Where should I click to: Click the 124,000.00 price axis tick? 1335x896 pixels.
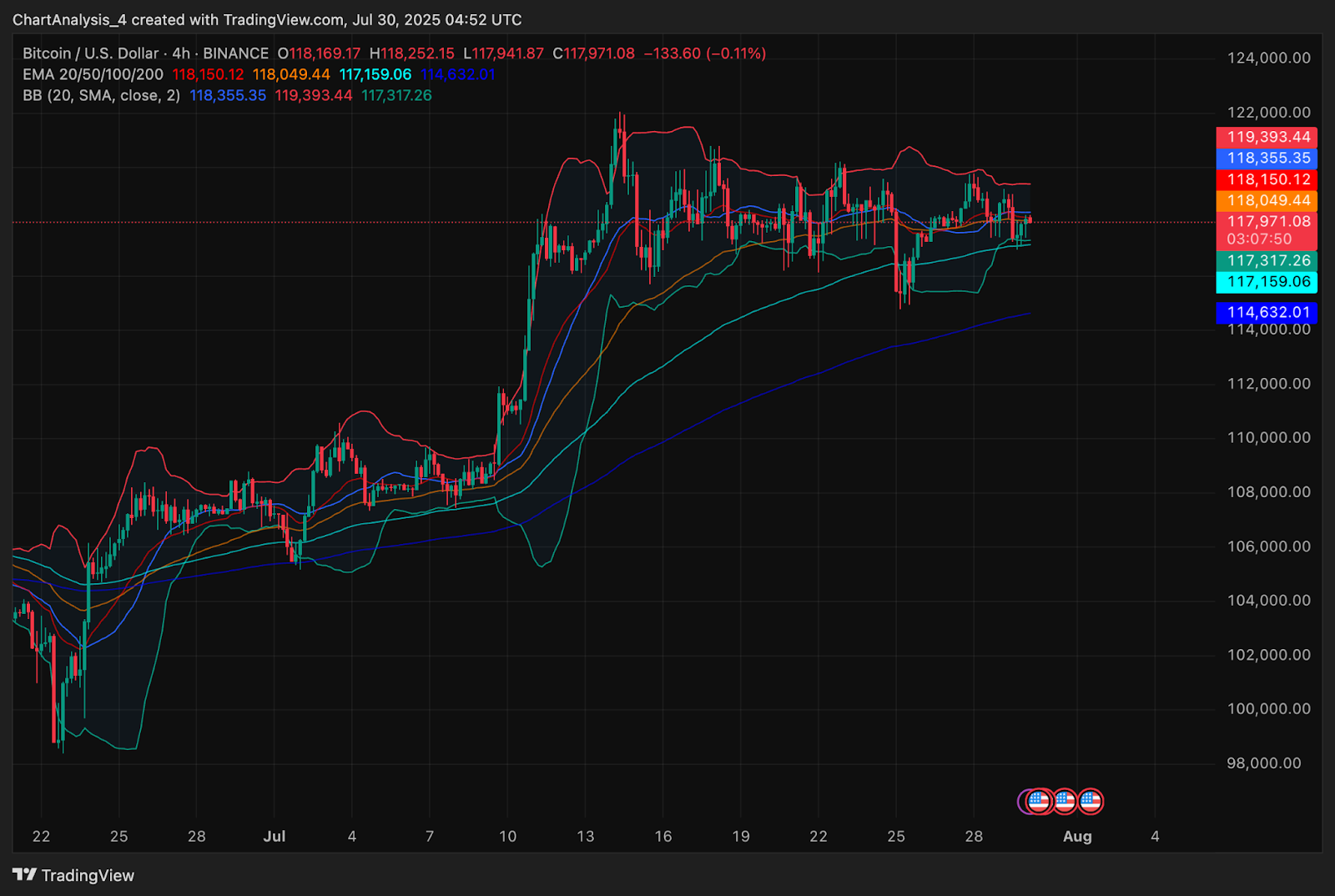pyautogui.click(x=1268, y=58)
